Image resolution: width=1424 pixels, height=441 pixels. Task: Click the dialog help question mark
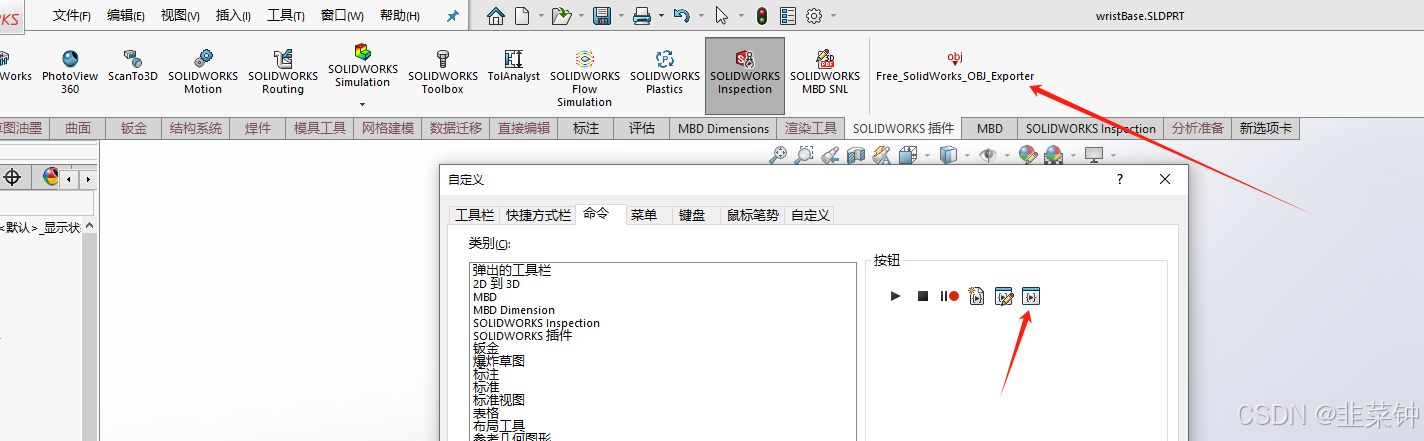[x=1119, y=180]
